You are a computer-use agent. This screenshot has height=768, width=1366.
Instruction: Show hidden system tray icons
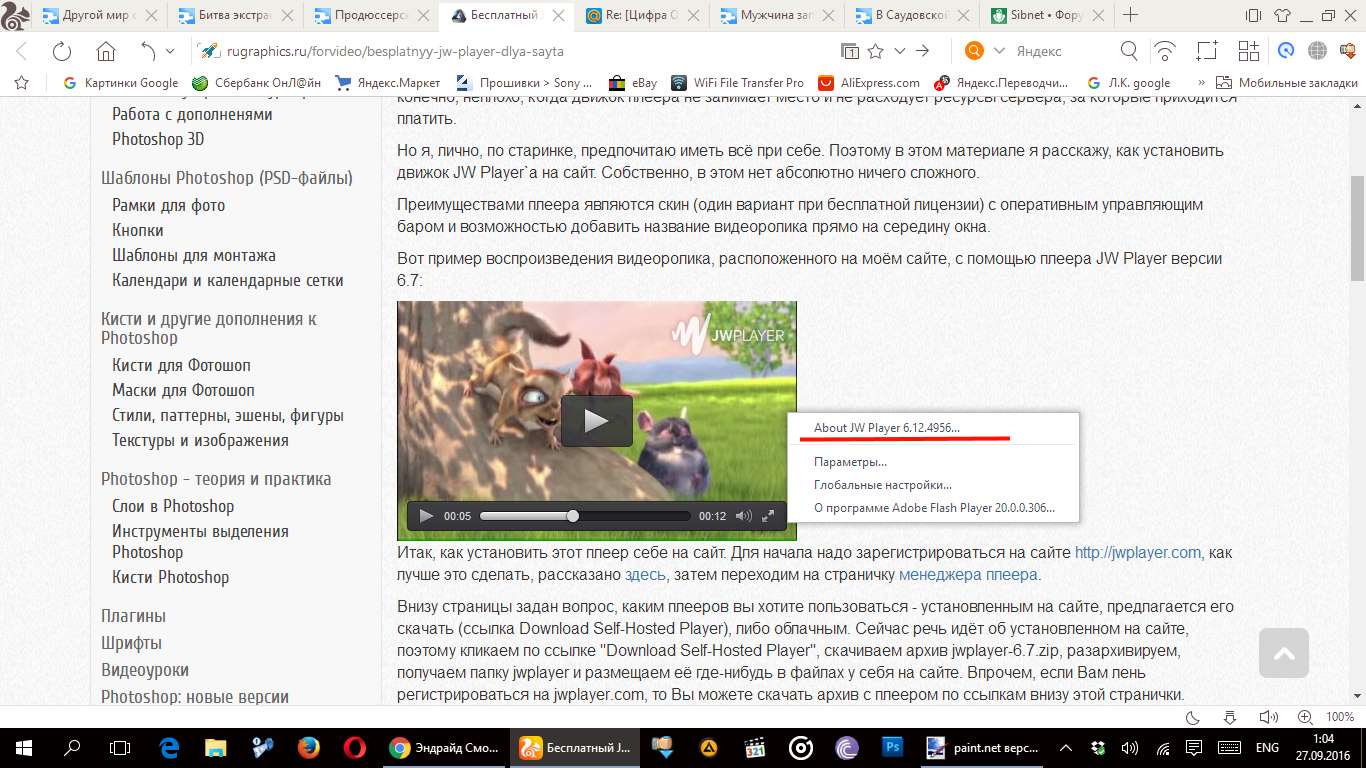pyautogui.click(x=1064, y=747)
